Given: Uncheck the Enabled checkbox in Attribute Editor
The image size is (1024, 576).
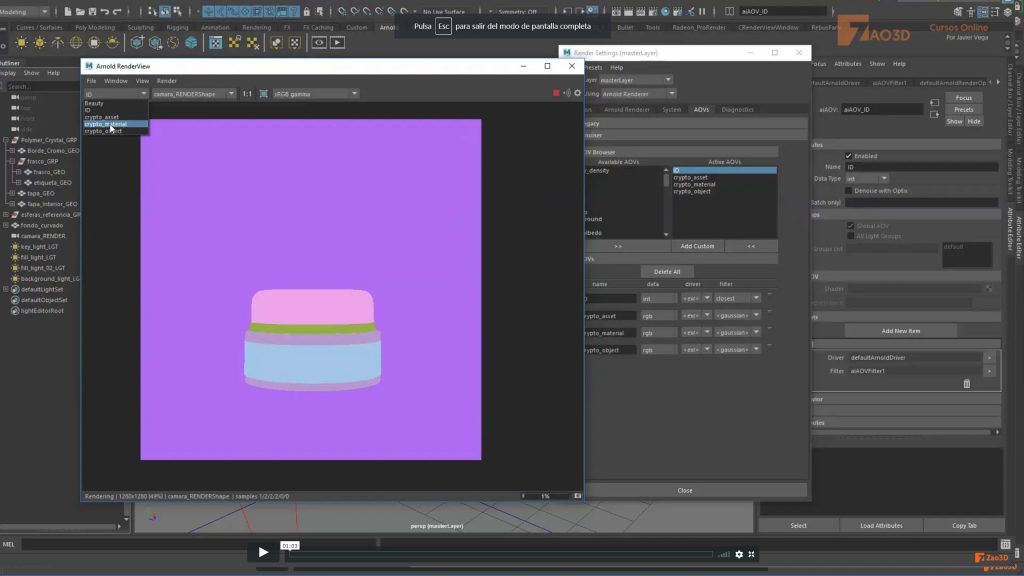Looking at the screenshot, I should (848, 157).
